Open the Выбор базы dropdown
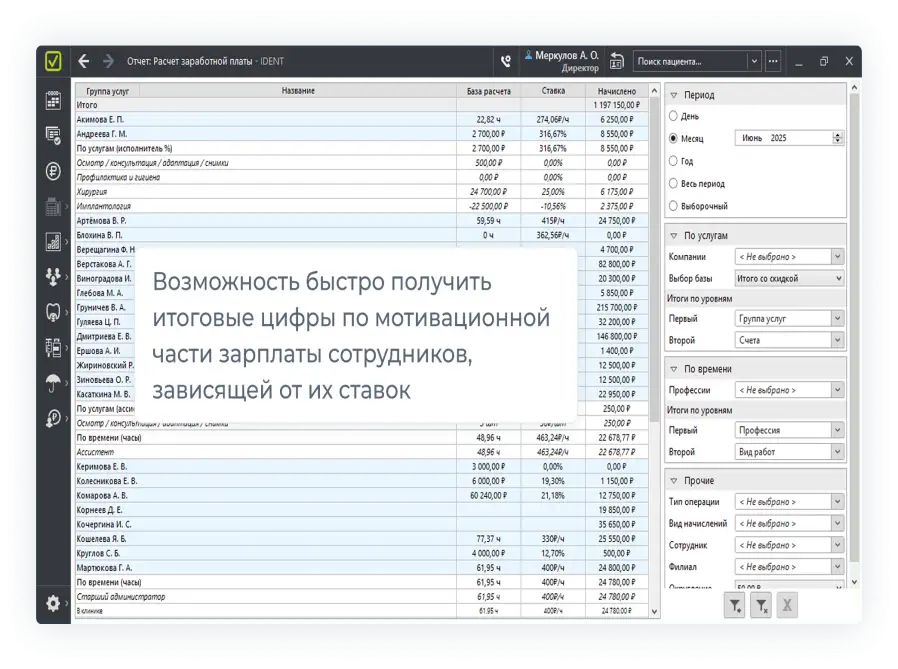Viewport: 898px width, 669px height. tap(789, 279)
